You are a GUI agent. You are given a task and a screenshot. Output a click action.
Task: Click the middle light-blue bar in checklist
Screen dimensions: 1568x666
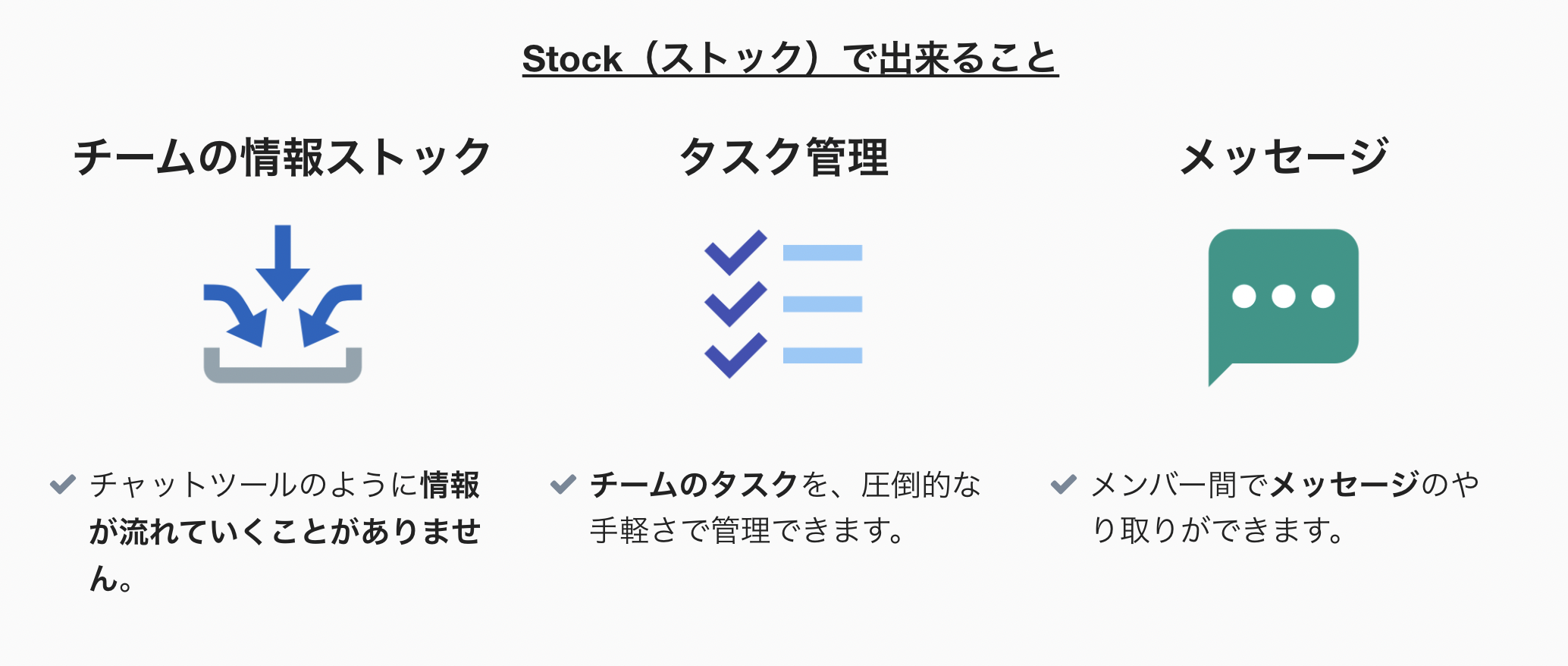(823, 304)
